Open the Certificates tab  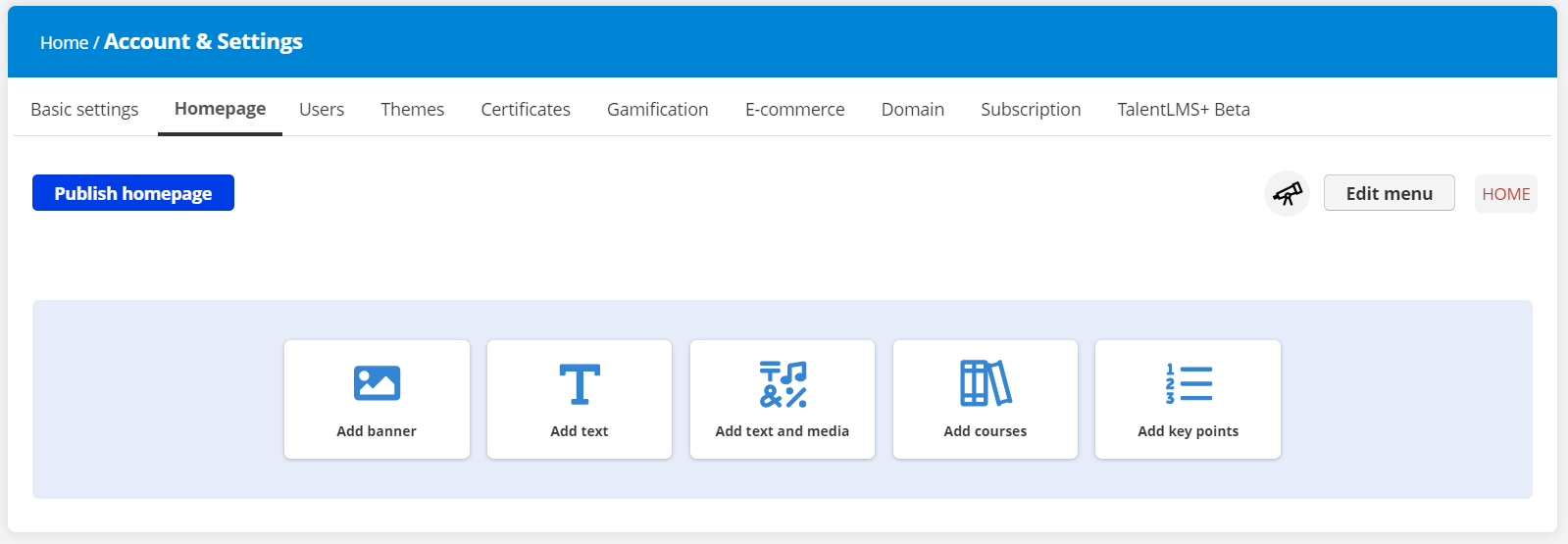point(526,110)
